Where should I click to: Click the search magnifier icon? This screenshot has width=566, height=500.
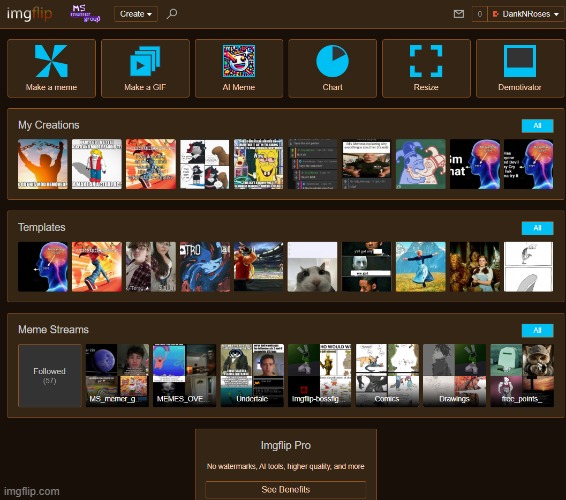click(172, 14)
